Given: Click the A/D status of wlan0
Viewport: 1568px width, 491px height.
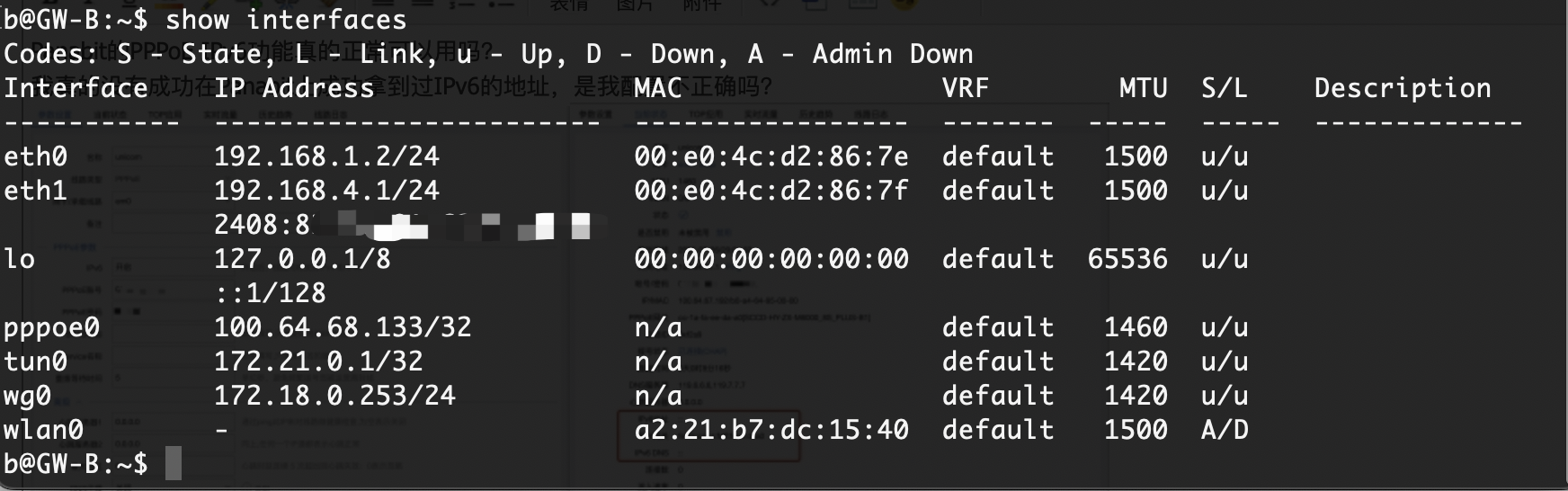Looking at the screenshot, I should 1225,430.
